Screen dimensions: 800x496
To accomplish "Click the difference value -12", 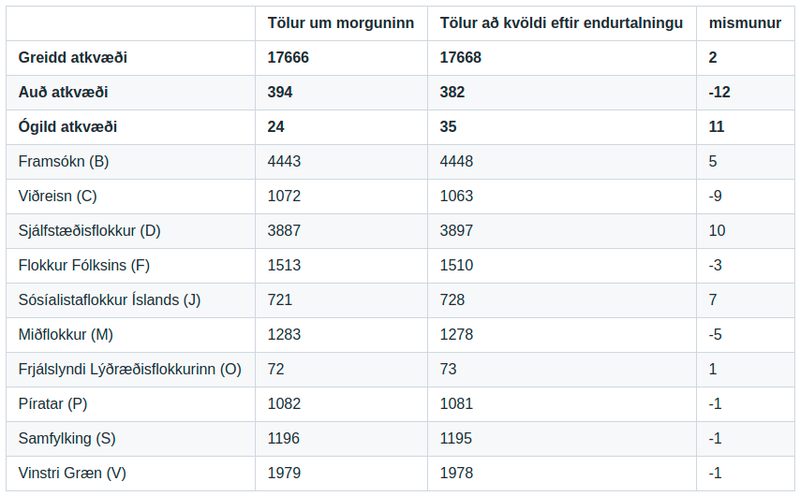I will pyautogui.click(x=719, y=92).
